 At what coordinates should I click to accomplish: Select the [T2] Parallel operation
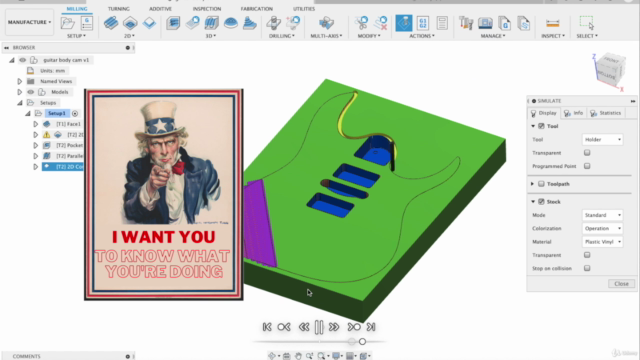coord(69,156)
